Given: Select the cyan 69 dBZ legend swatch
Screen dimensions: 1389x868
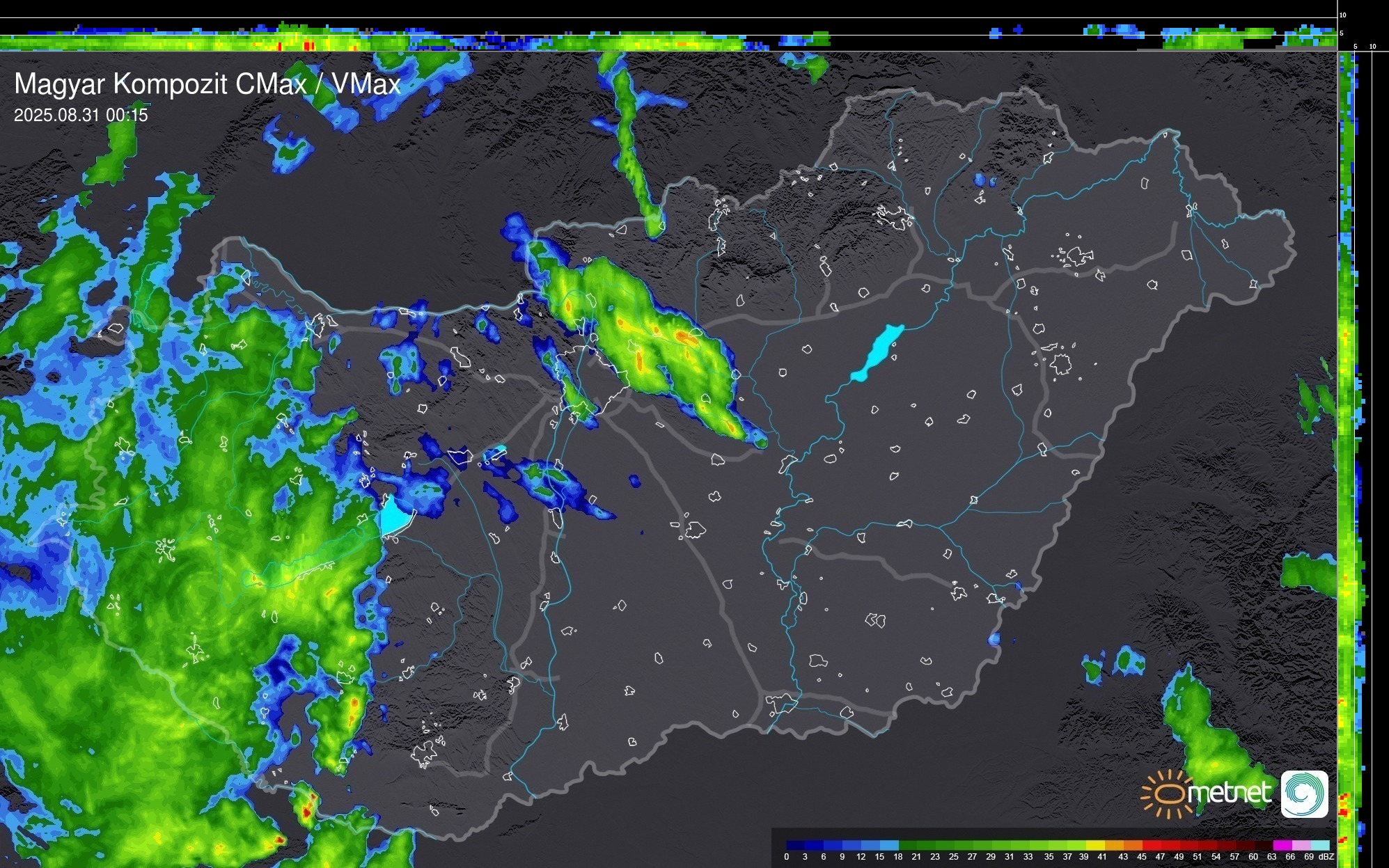Looking at the screenshot, I should [1319, 845].
